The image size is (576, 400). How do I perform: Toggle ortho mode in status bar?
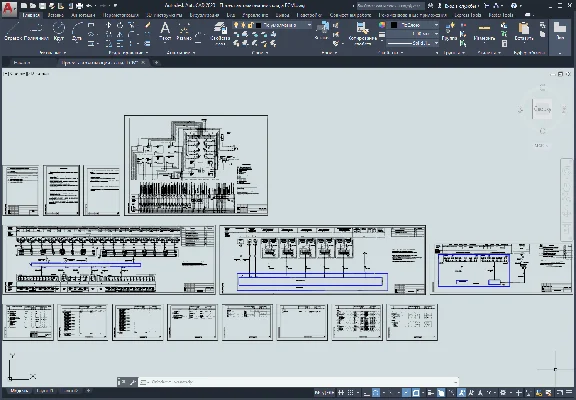tap(367, 393)
